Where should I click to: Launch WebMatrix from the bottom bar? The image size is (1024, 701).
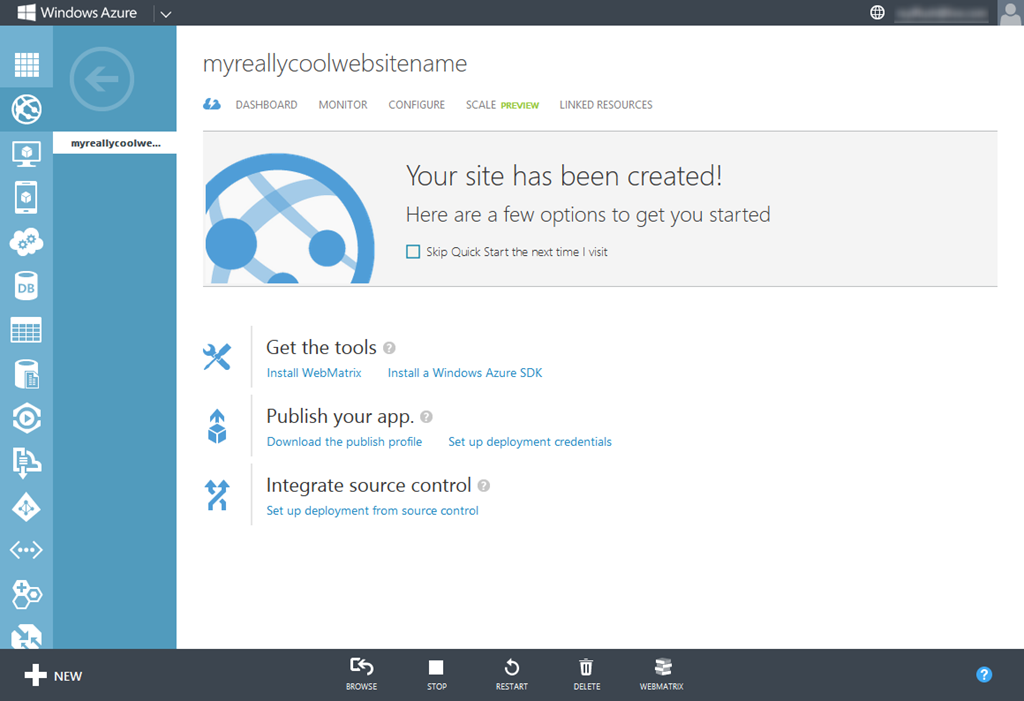coord(662,674)
